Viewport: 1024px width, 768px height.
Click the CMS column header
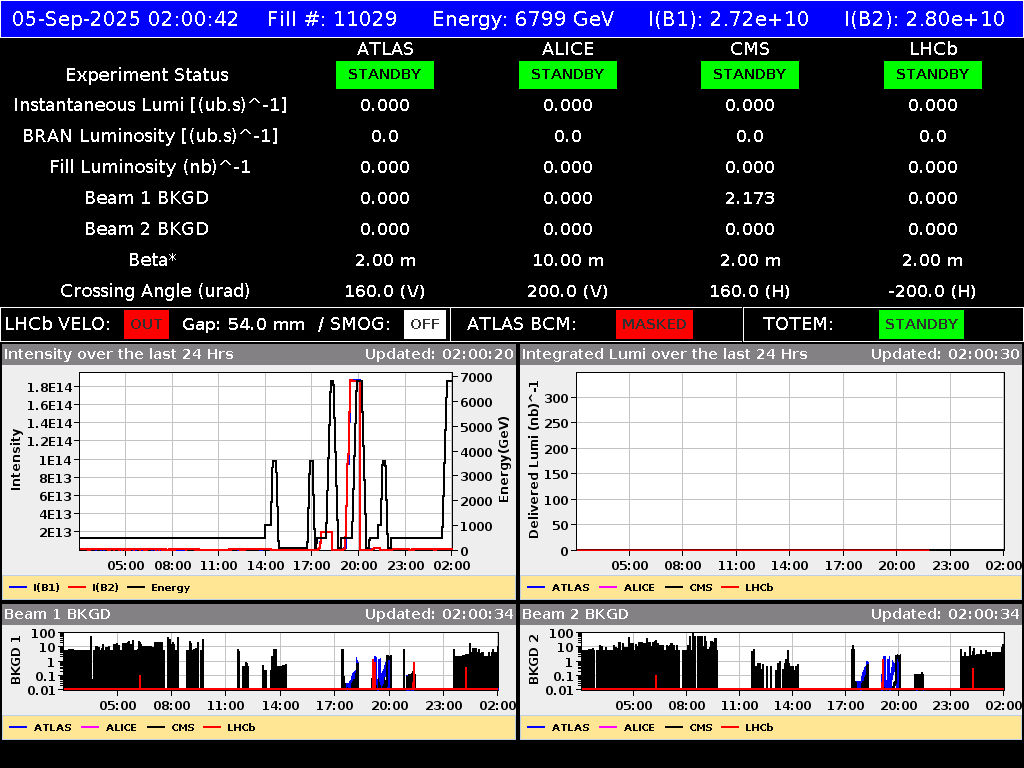point(750,49)
